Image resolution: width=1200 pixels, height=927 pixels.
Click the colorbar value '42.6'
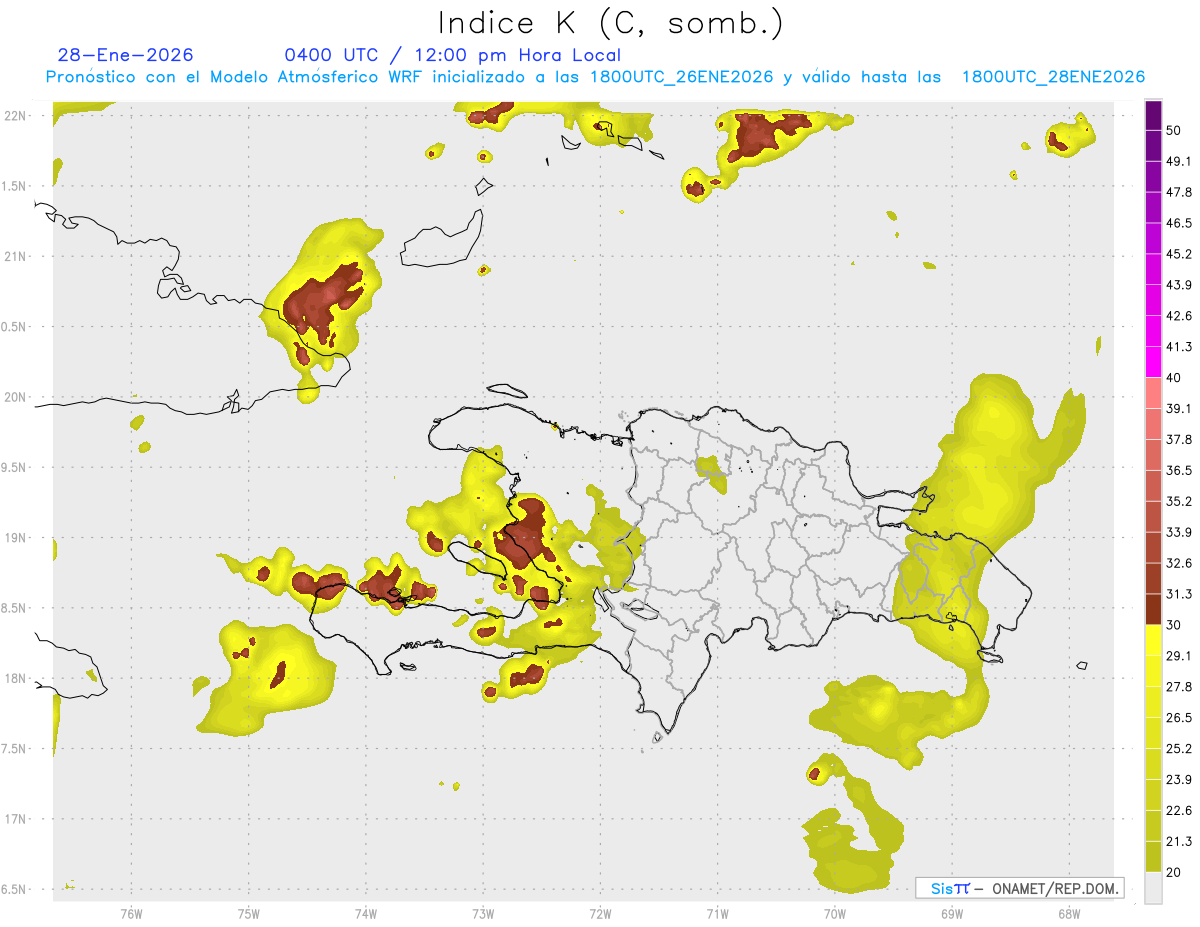[1179, 316]
